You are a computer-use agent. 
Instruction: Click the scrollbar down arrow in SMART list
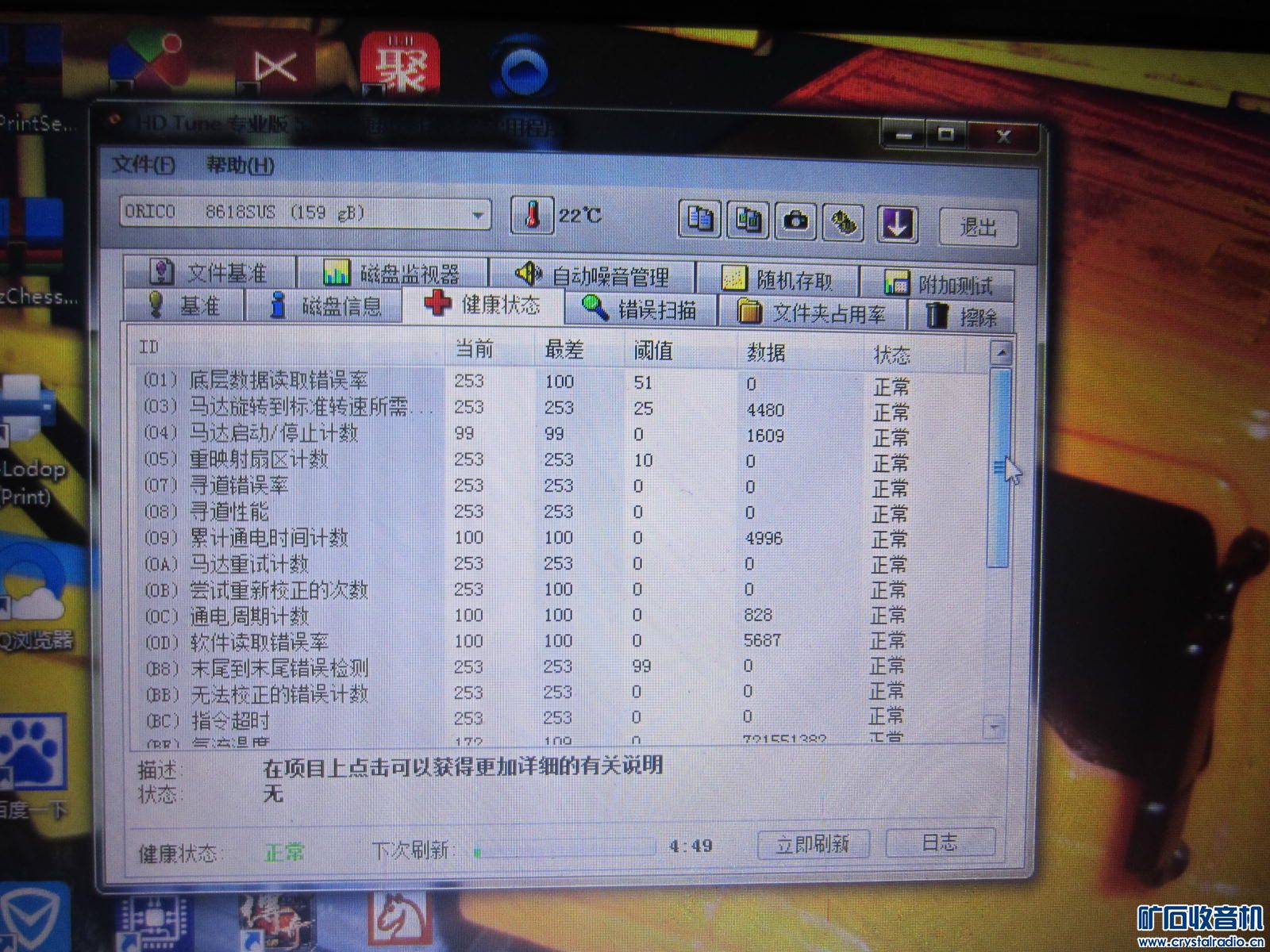(995, 726)
